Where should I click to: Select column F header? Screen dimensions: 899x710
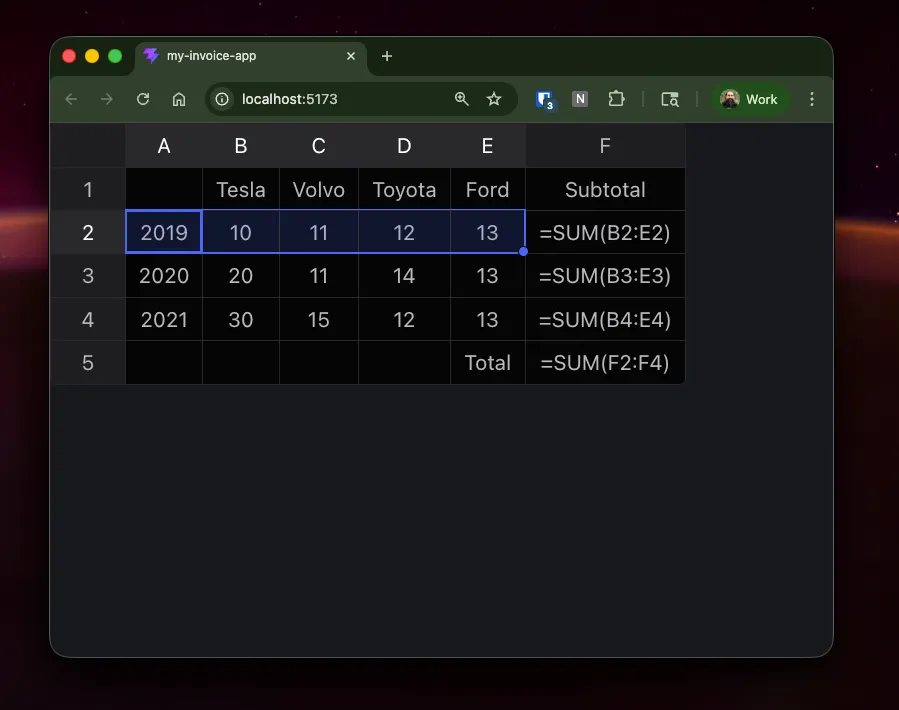point(605,146)
